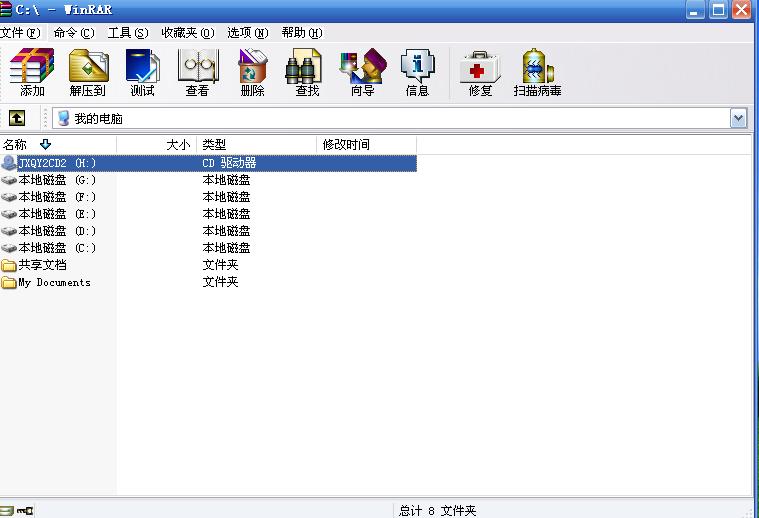Image resolution: width=759 pixels, height=518 pixels.
Task: Select the 本地磁盘 (C:) entry name
Action: [57, 248]
